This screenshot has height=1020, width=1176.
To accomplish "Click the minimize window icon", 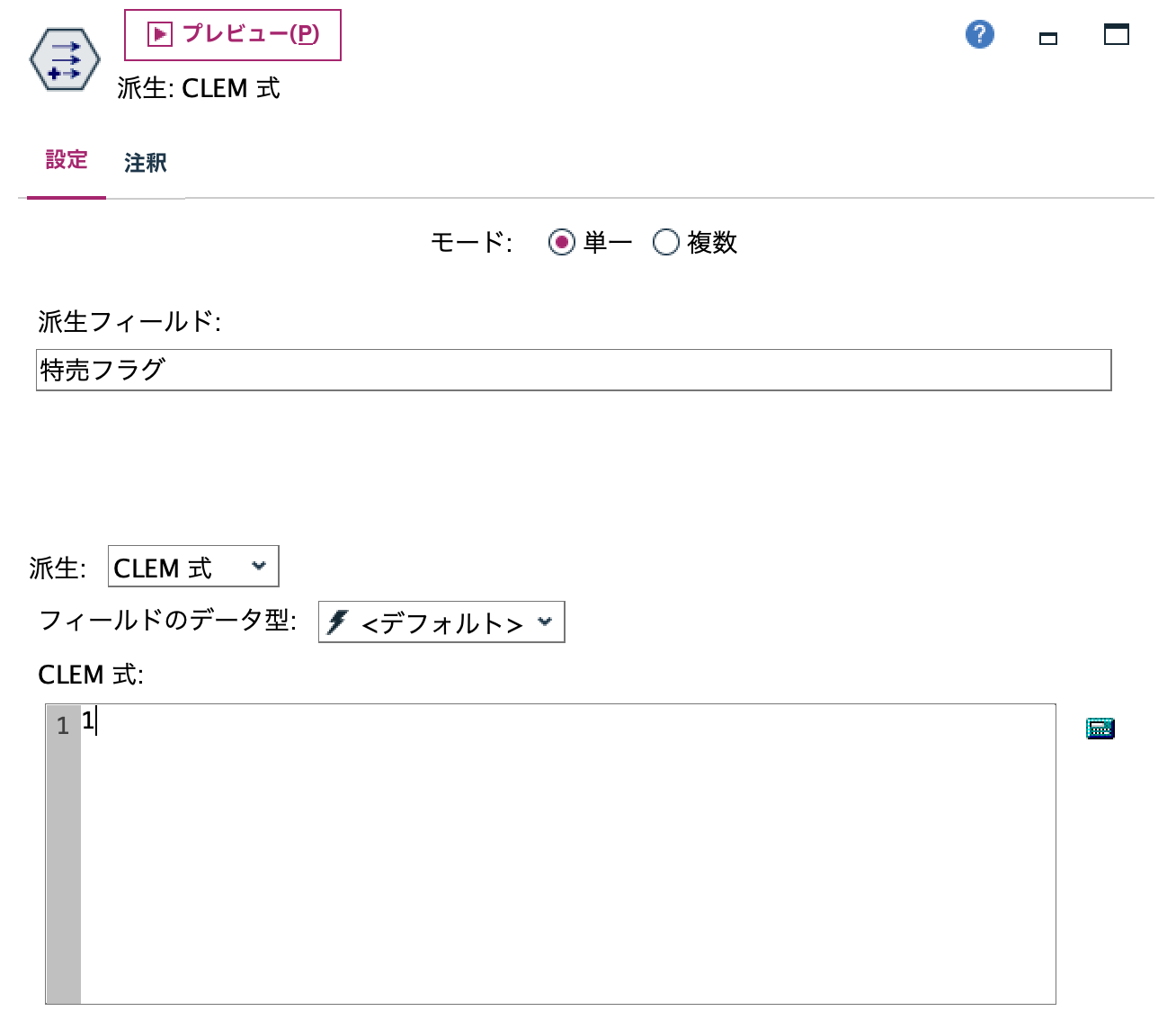I will point(1047,40).
